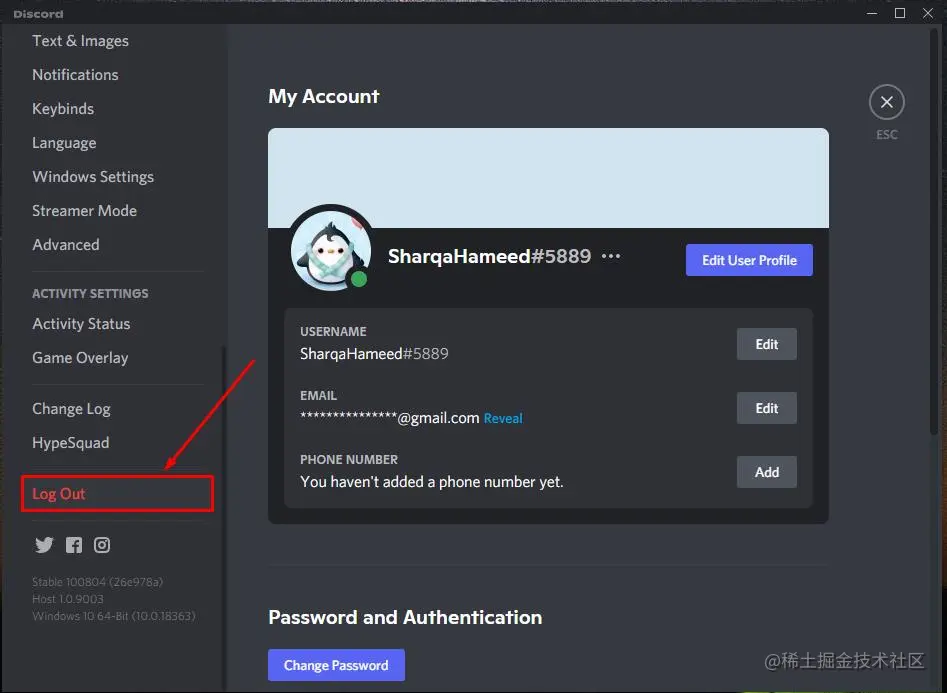Open three-dot menu next to SharqaHameed#5889

(x=611, y=256)
